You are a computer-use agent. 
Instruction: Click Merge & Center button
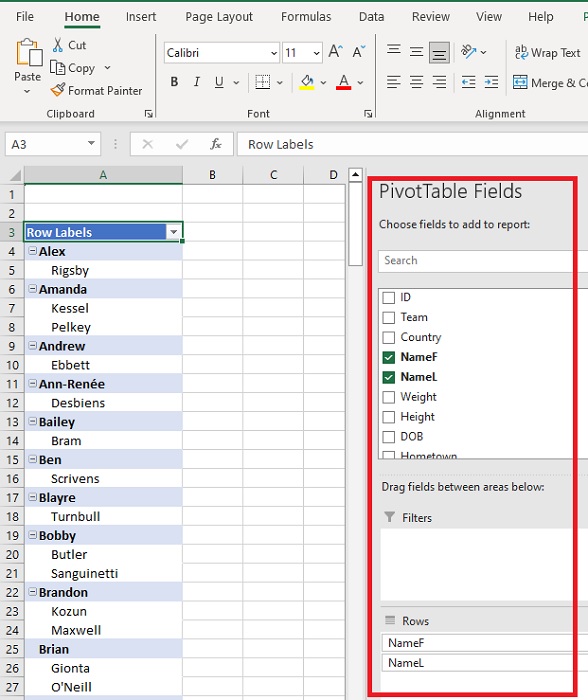click(550, 83)
